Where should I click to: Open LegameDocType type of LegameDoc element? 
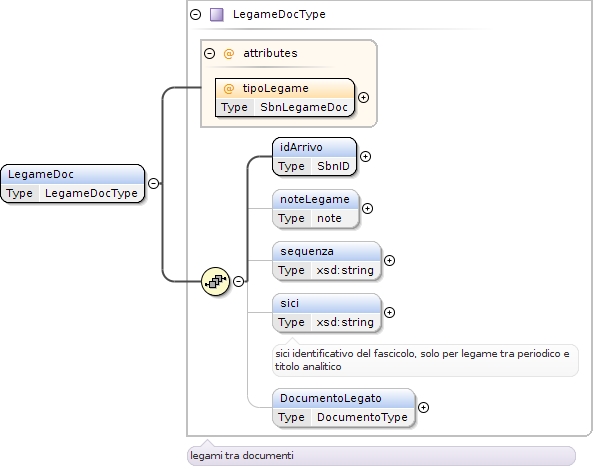pos(91,193)
